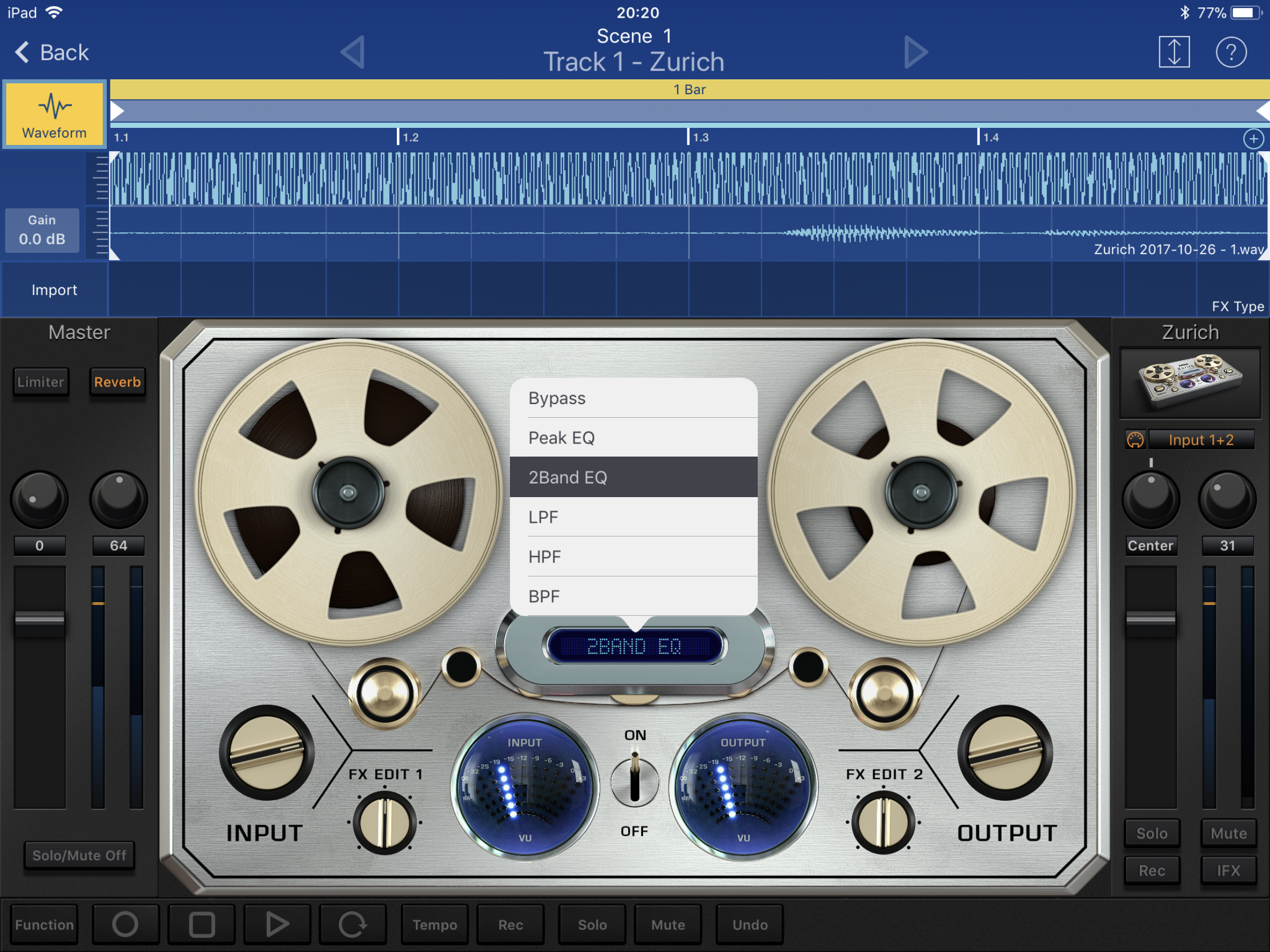Choose Peak EQ from FX type menu
1270x952 pixels.
(633, 438)
